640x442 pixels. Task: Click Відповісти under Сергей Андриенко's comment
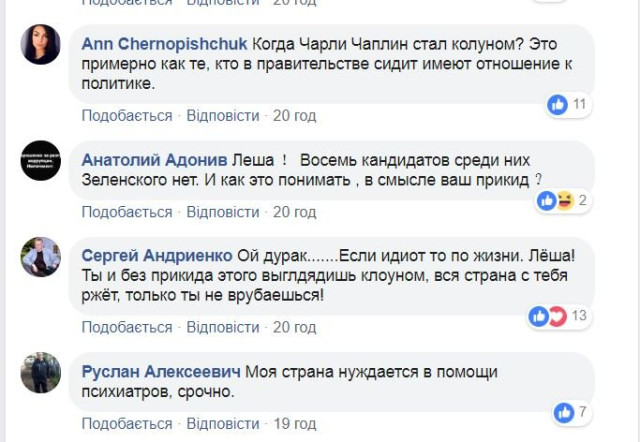click(x=223, y=327)
